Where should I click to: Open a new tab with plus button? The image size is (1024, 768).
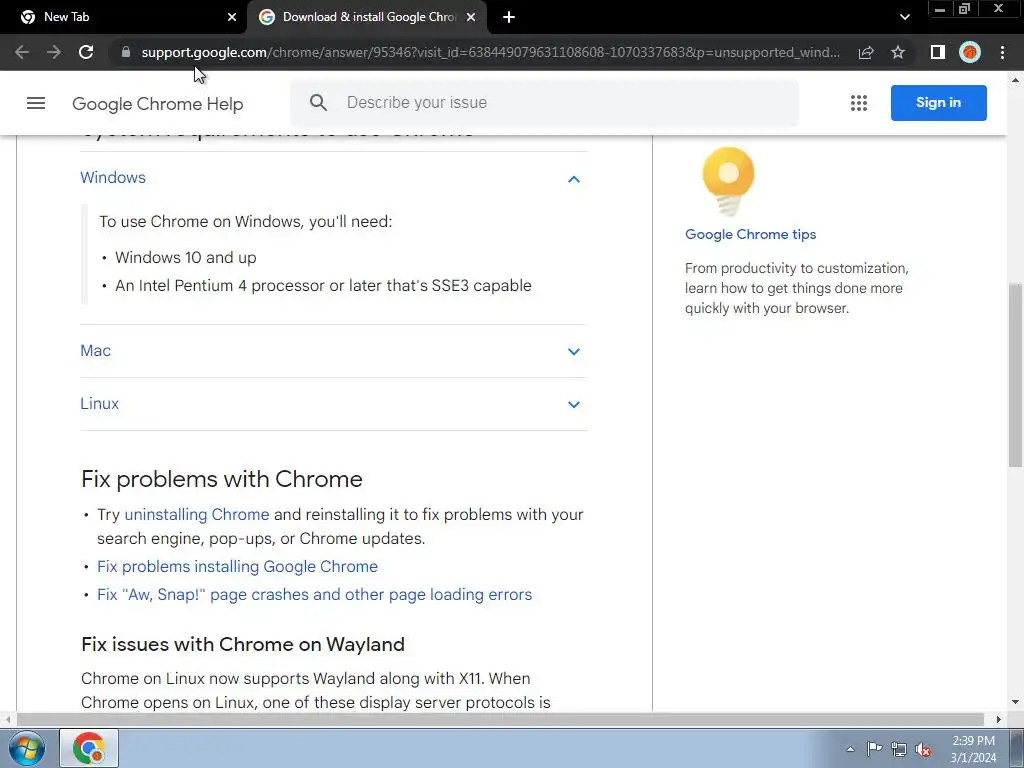click(509, 17)
